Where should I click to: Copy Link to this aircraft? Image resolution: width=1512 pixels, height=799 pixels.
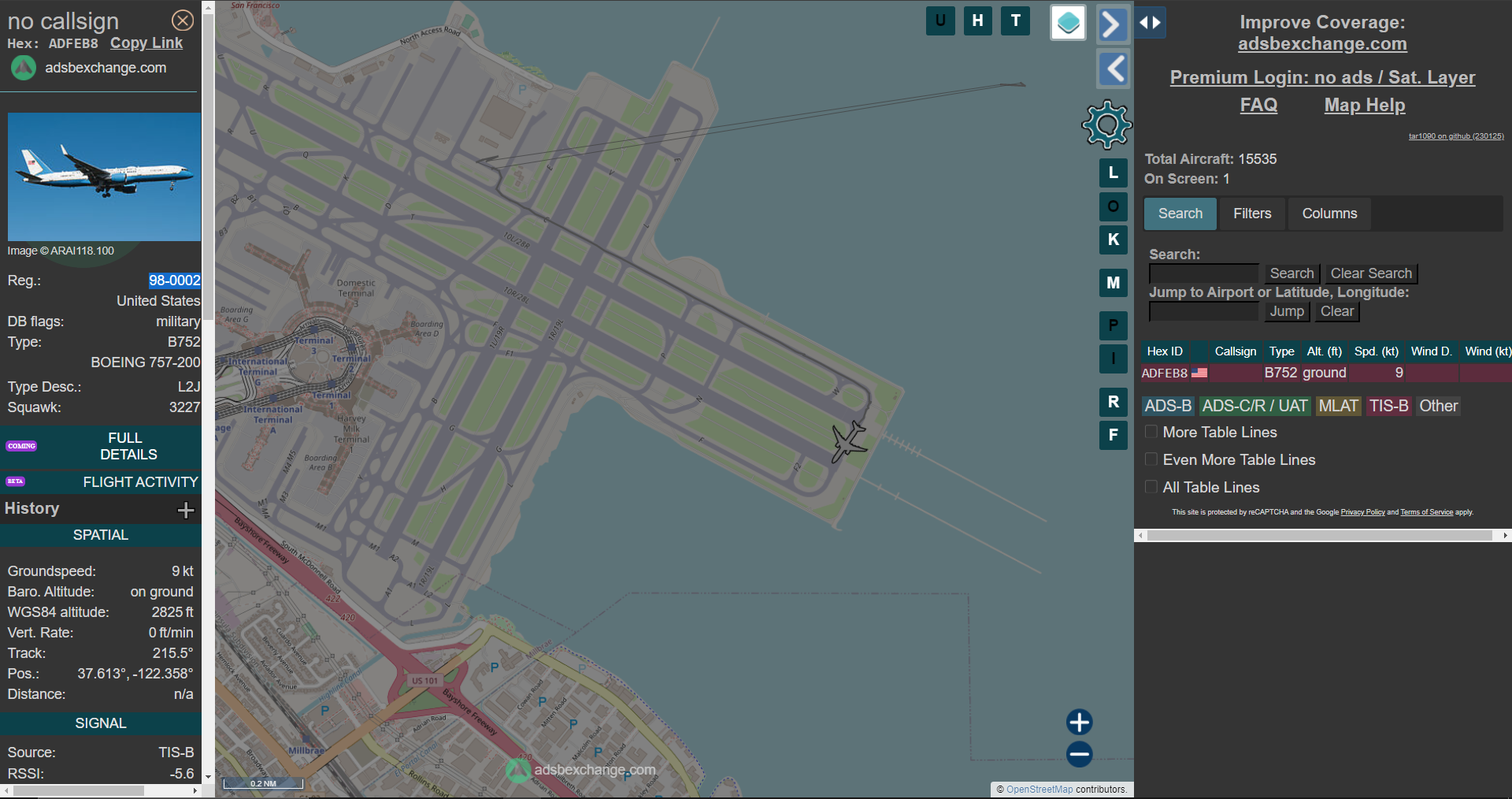pyautogui.click(x=146, y=43)
